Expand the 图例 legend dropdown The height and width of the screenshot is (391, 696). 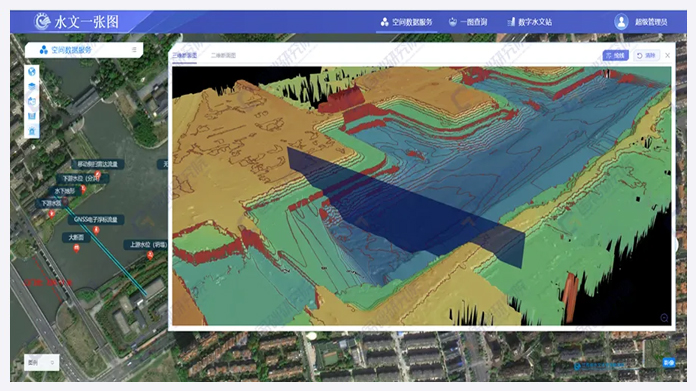(x=42, y=363)
